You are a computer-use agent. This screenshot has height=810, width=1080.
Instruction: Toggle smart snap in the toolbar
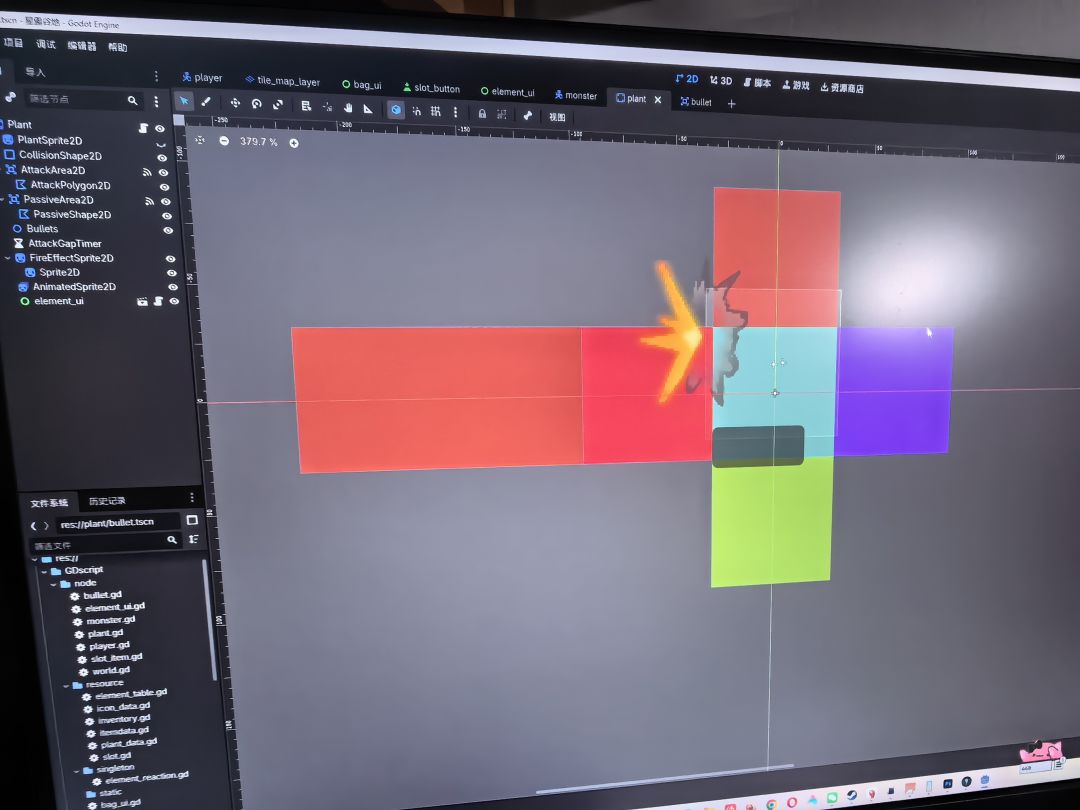pyautogui.click(x=417, y=110)
